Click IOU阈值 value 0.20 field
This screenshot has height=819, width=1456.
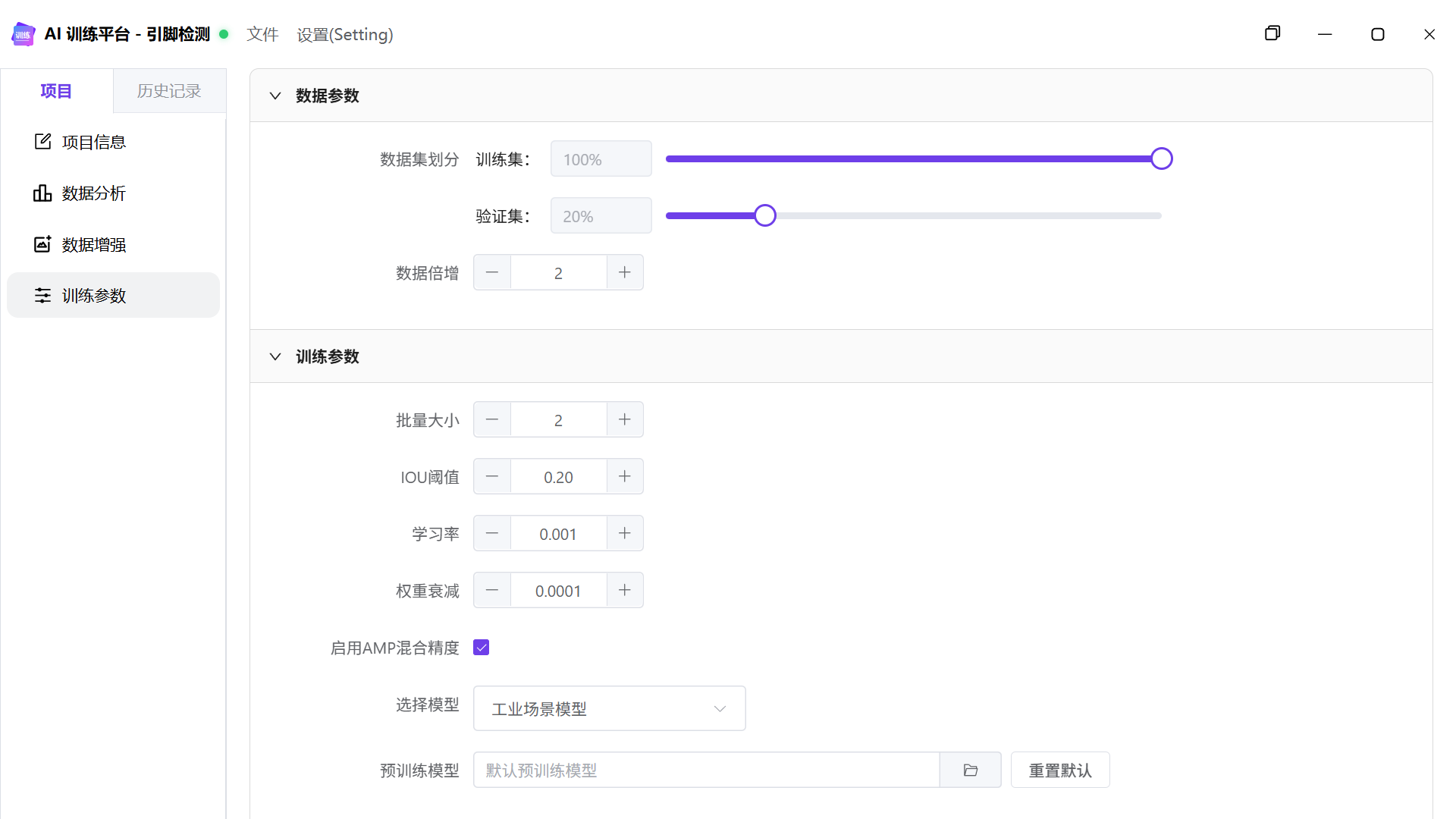[559, 476]
